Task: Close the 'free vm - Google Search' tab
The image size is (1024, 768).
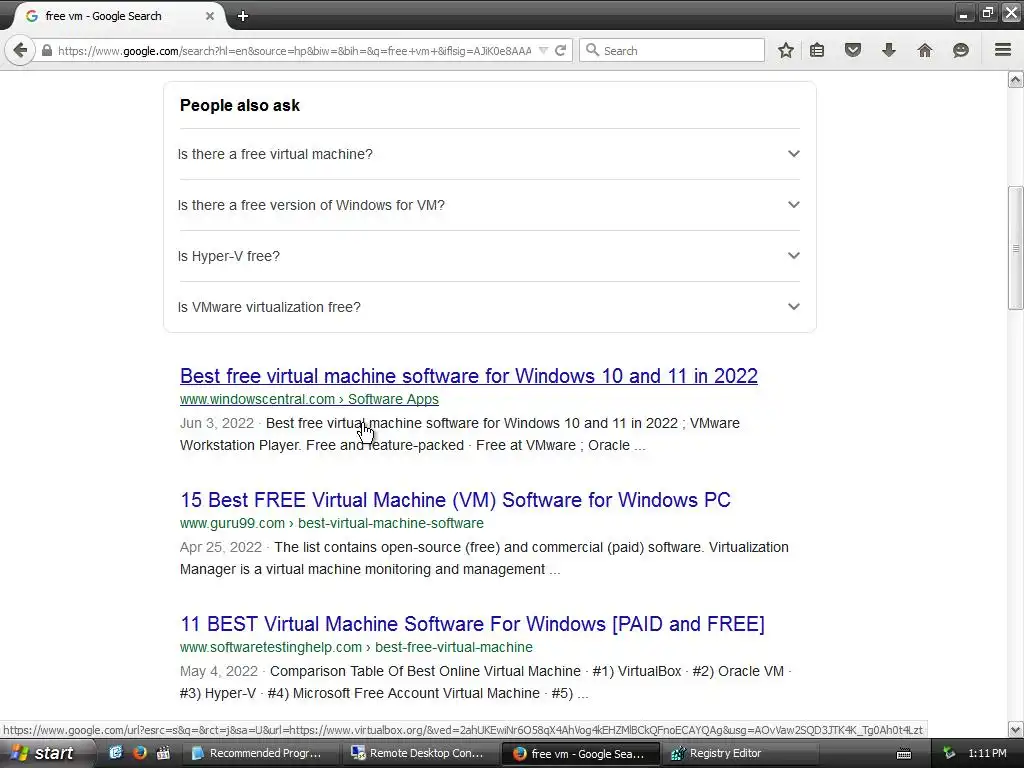Action: [x=210, y=16]
